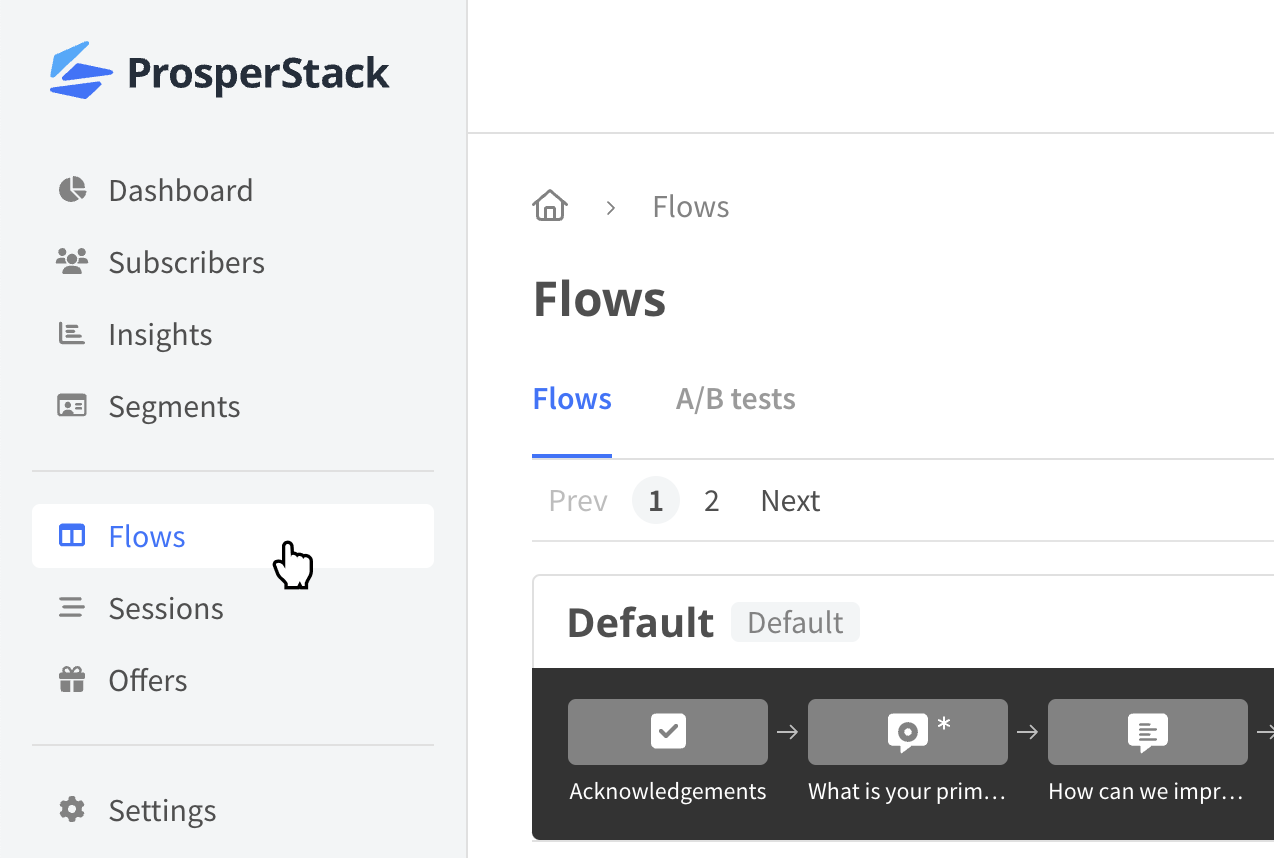1274x858 pixels.
Task: Click the Dashboard pie chart icon
Action: (x=71, y=190)
